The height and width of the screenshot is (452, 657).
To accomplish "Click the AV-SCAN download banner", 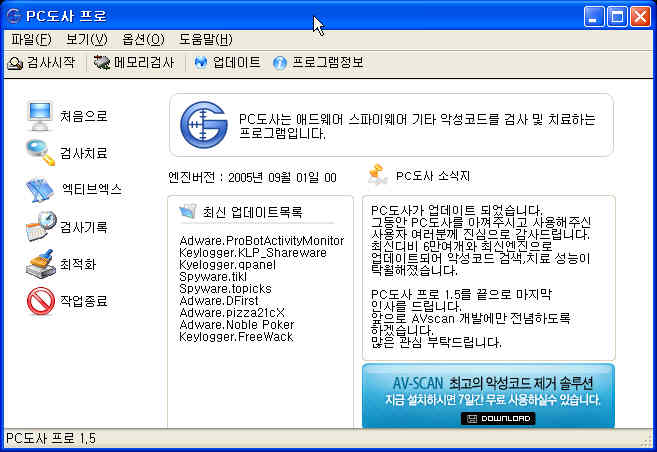I will click(488, 396).
